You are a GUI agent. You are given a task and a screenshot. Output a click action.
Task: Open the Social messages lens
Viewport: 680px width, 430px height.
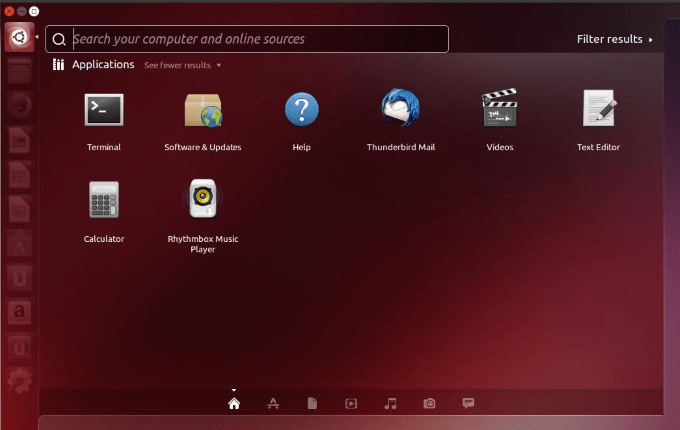tap(468, 404)
